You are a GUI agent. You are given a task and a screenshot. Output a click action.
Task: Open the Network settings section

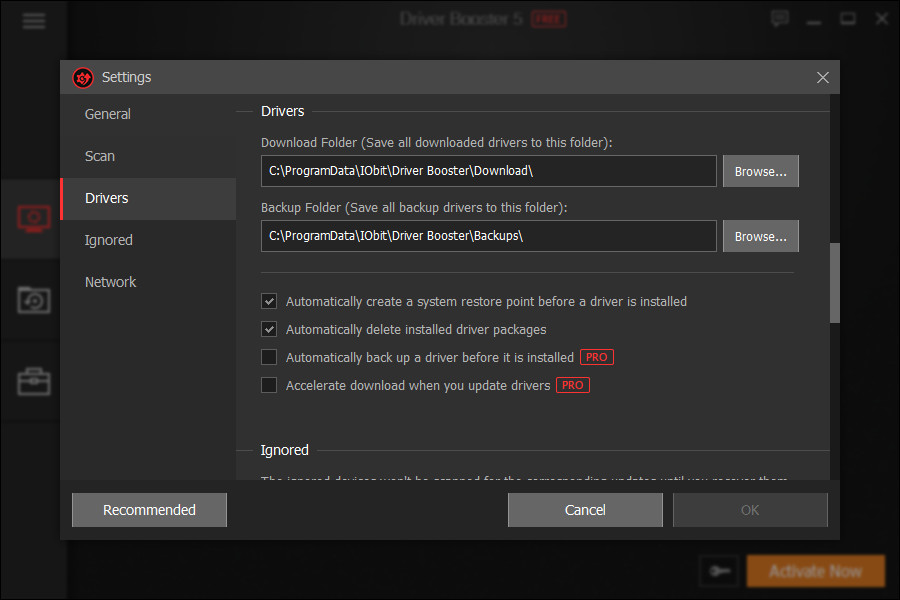[110, 282]
